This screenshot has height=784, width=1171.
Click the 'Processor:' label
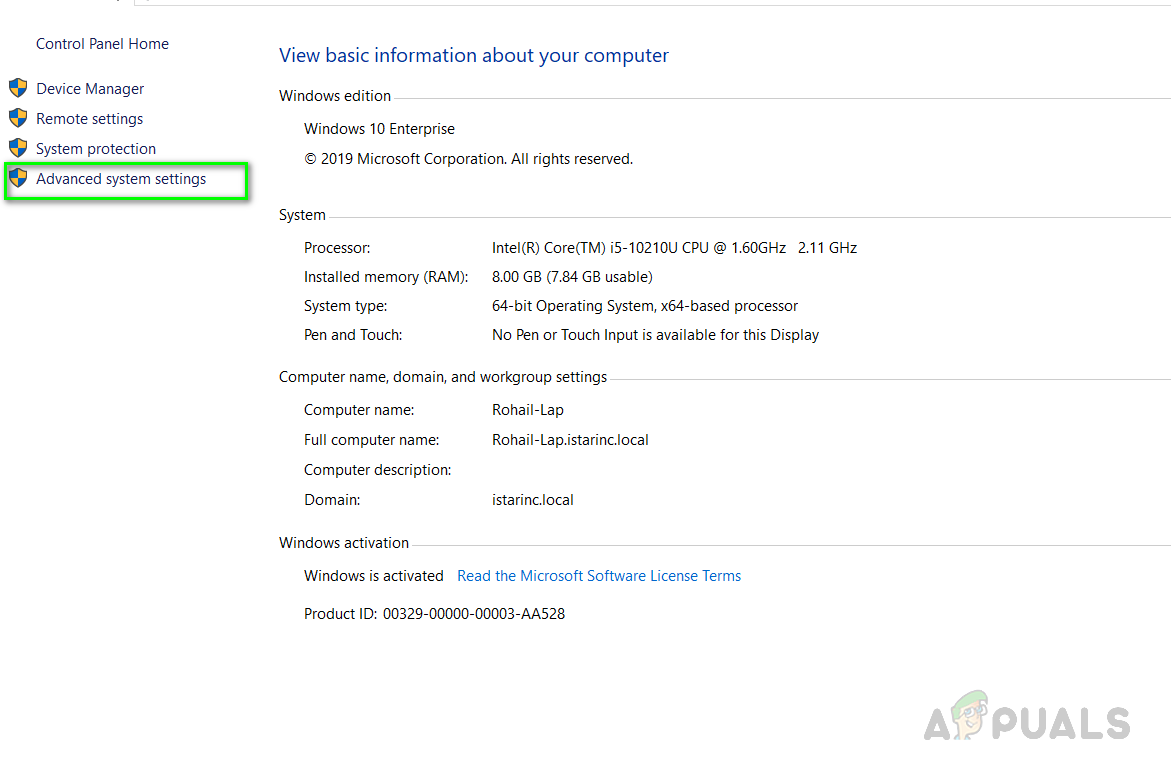(337, 248)
